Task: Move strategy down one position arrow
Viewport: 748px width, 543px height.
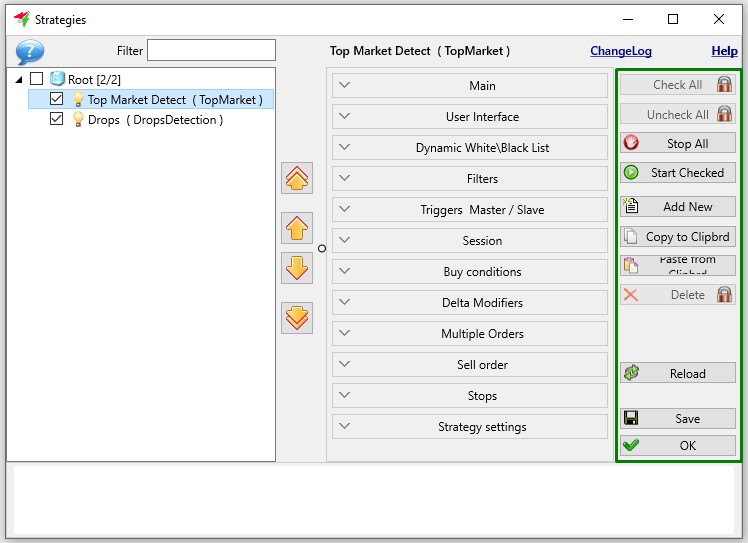Action: 297,268
